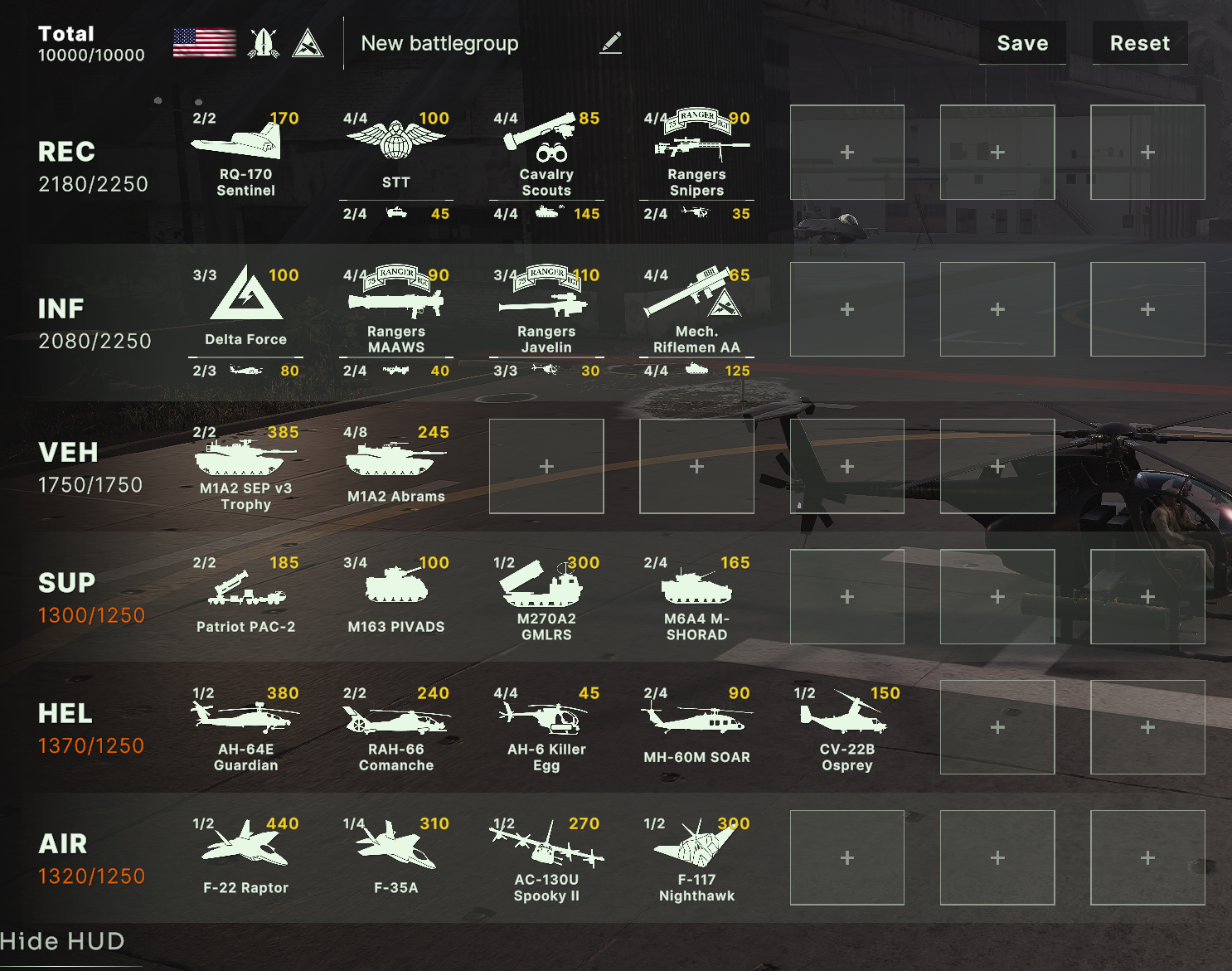Click the Total 10000/10000 points readout
The width and height of the screenshot is (1232, 971).
(91, 44)
